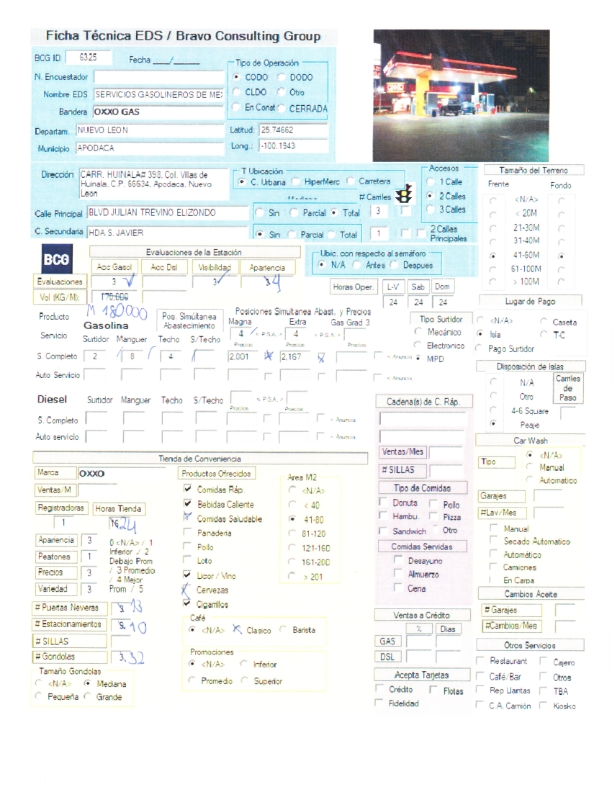Click the # Gondolas label

click(70, 657)
